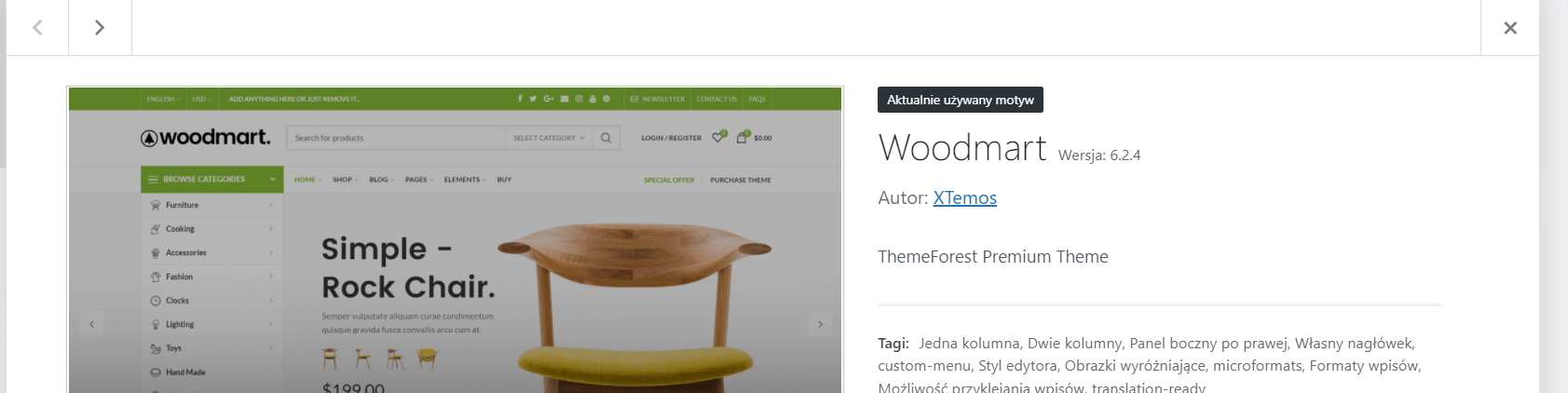Click the Woodmart theme screenshot preview

pyautogui.click(x=456, y=239)
